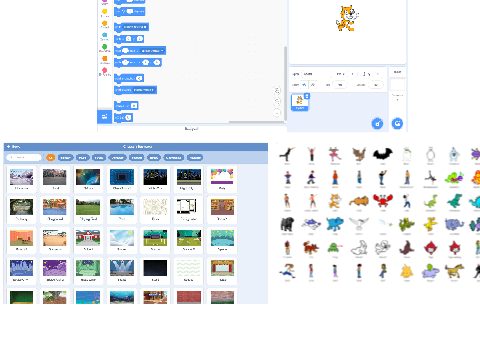Filter backdrops by the Sports tag
The width and height of the screenshot is (480, 360).
tap(99, 157)
